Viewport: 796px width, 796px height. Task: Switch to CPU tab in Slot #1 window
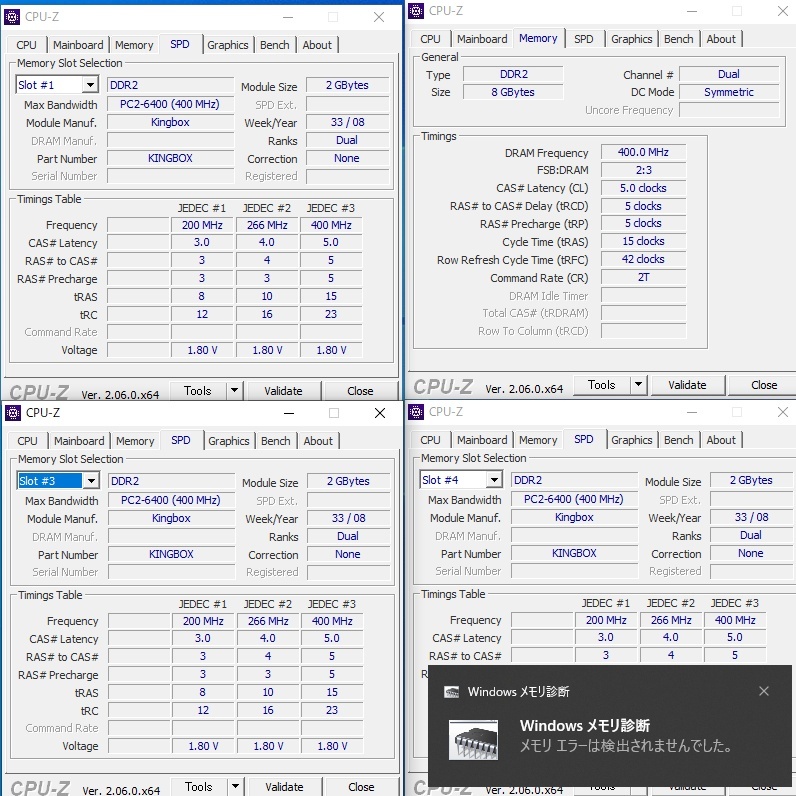pyautogui.click(x=26, y=45)
